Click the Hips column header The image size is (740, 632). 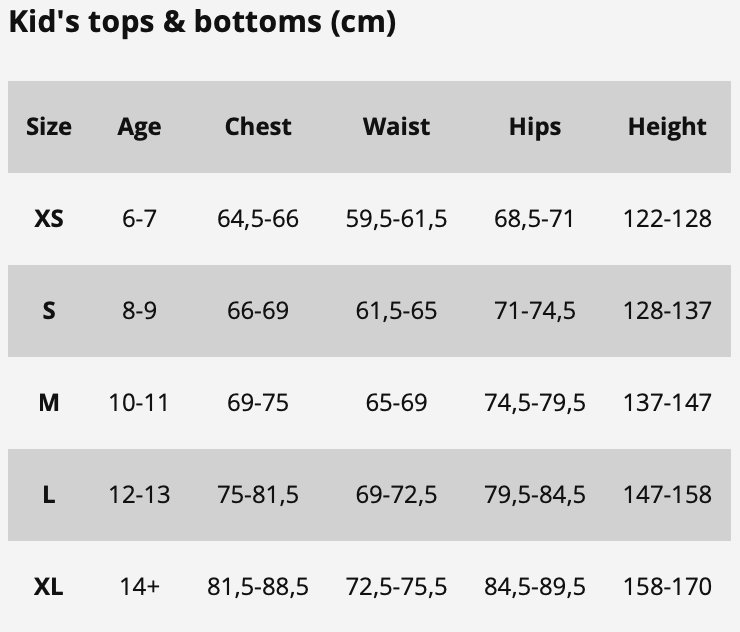535,127
